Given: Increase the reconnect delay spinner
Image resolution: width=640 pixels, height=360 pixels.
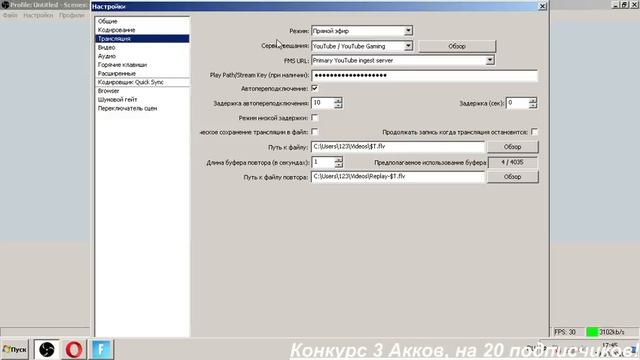Looking at the screenshot, I should tap(338, 100).
